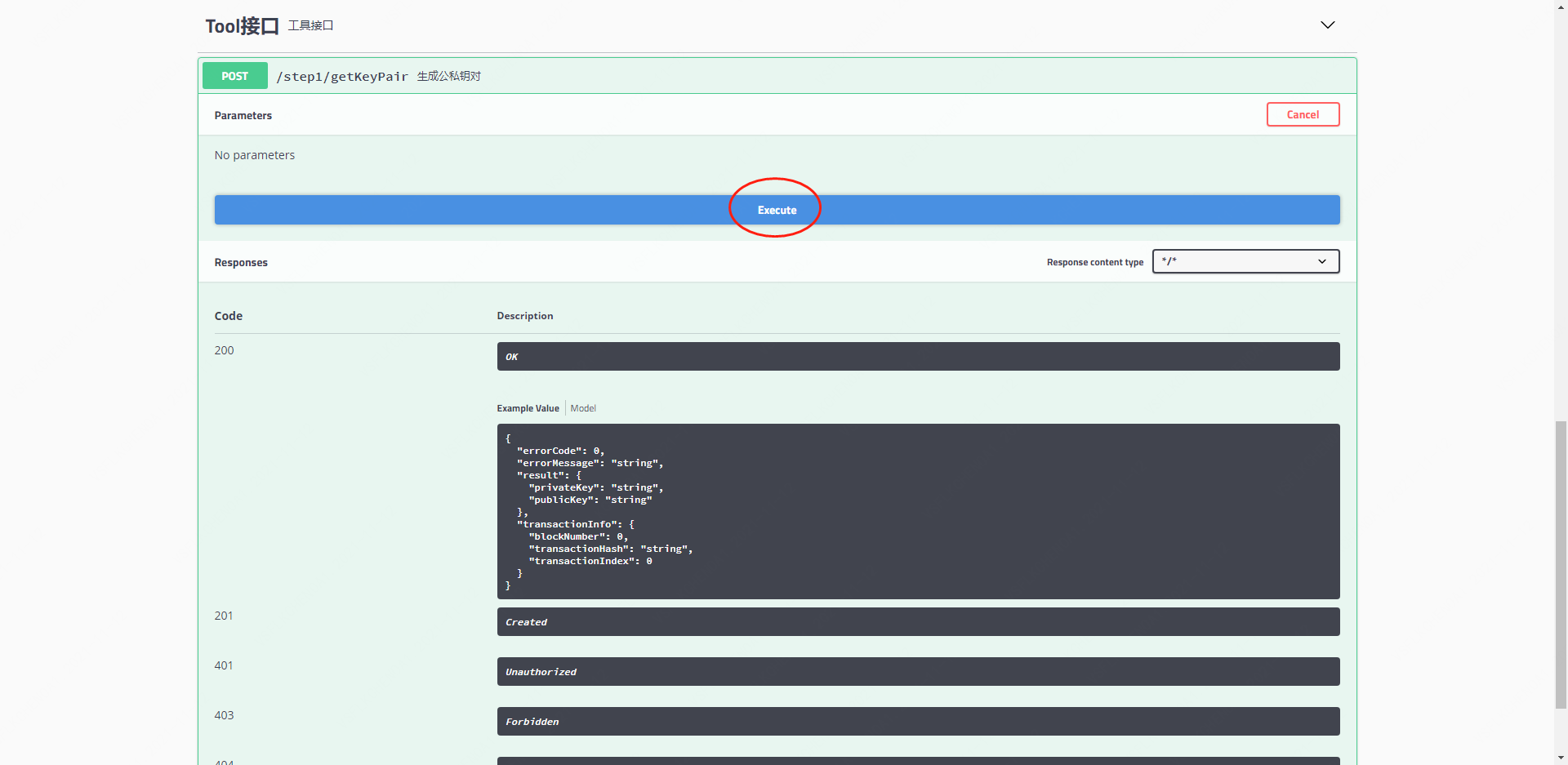The height and width of the screenshot is (765, 1568).
Task: Click the Created response description
Action: click(x=918, y=621)
